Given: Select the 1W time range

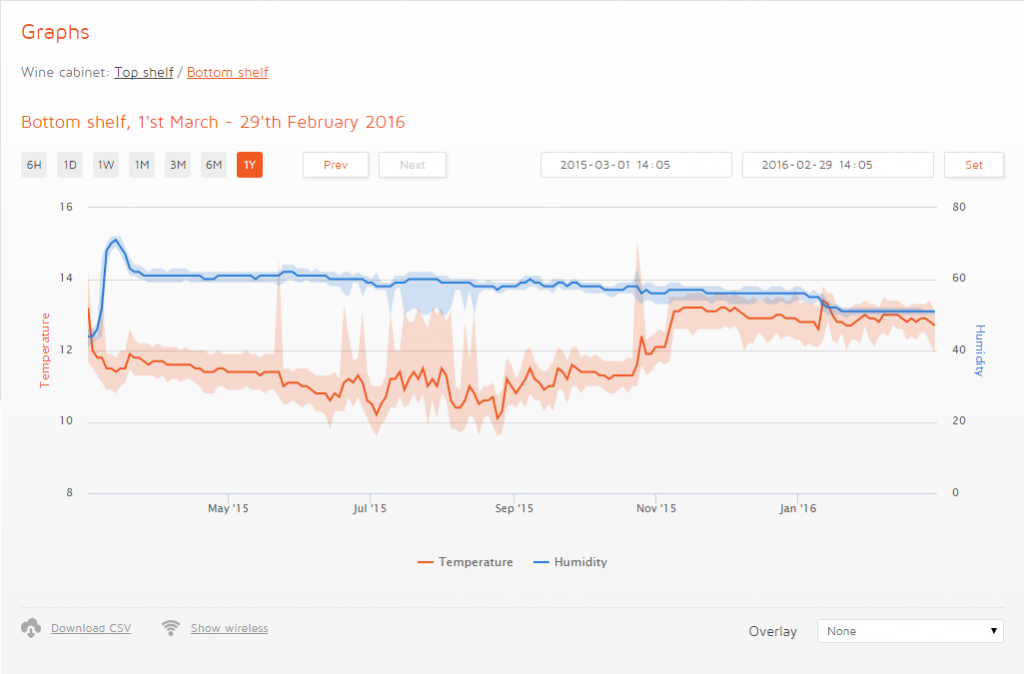Looking at the screenshot, I should pos(106,165).
